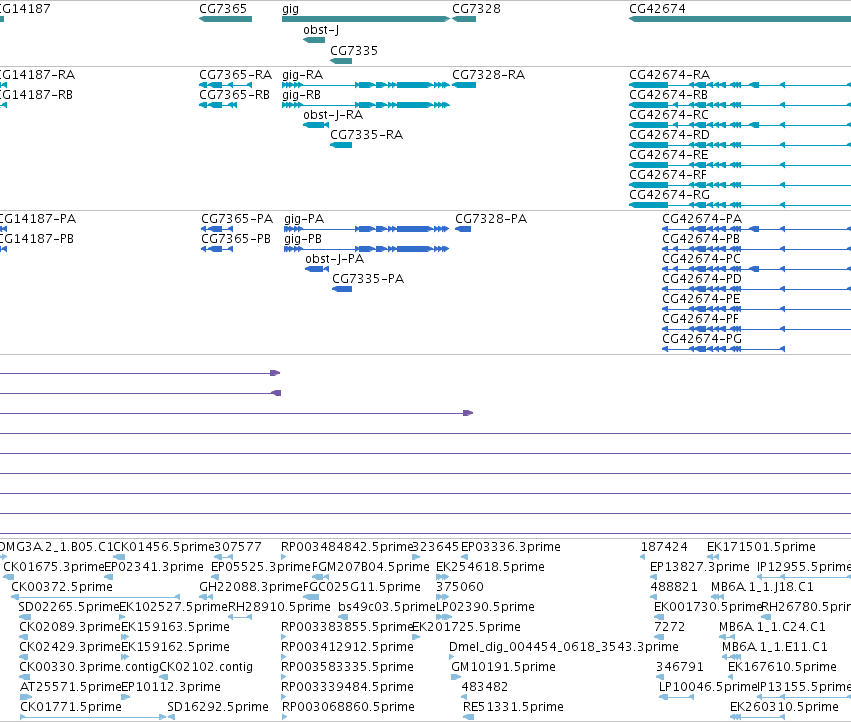Viewport: 851px width, 722px height.
Task: Click EST feature GM10191.5prime
Action: (x=456, y=677)
